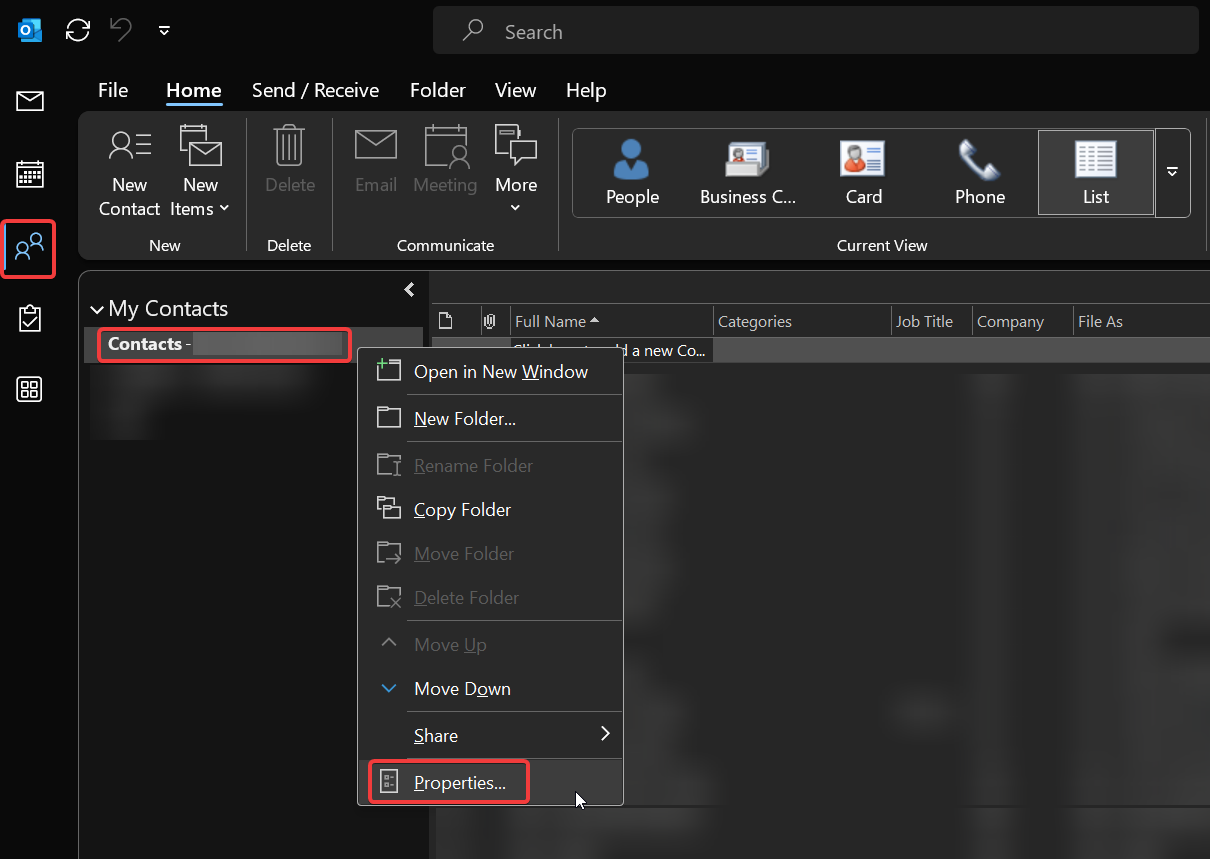Select Copy Folder in context menu
This screenshot has height=859, width=1210.
click(x=462, y=510)
